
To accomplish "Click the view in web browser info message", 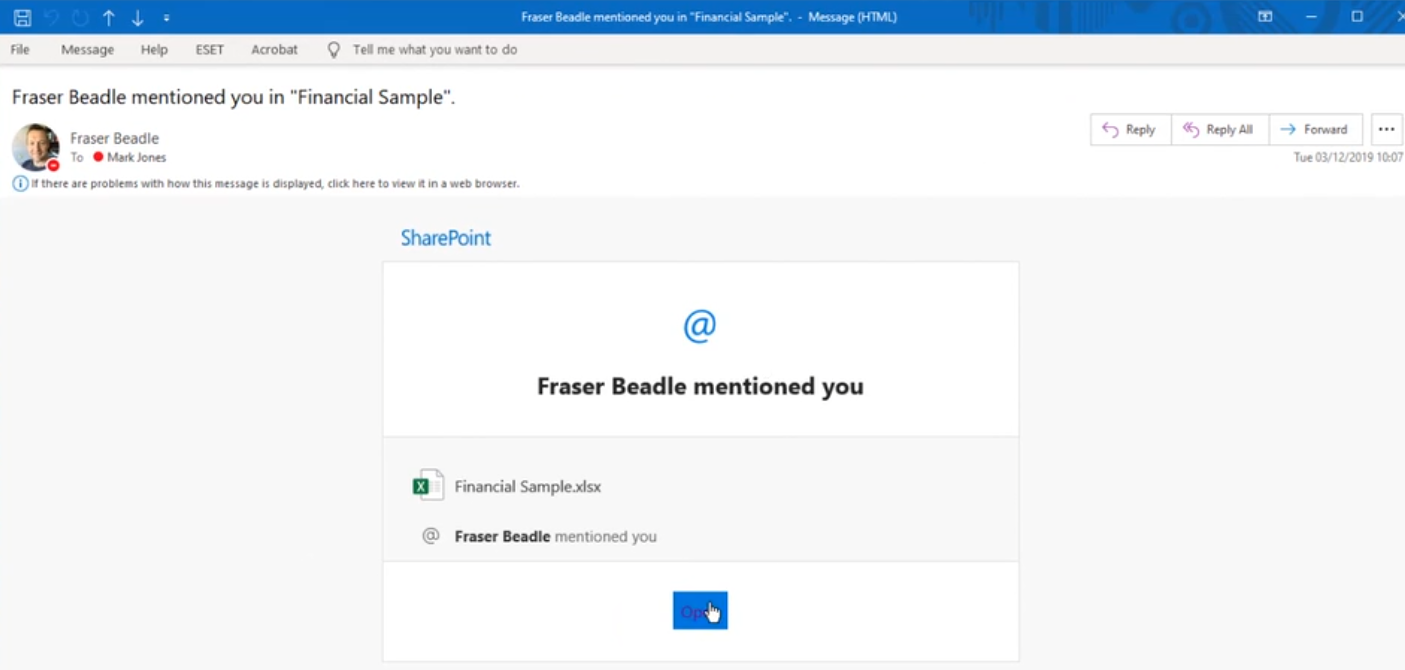I will 275,184.
